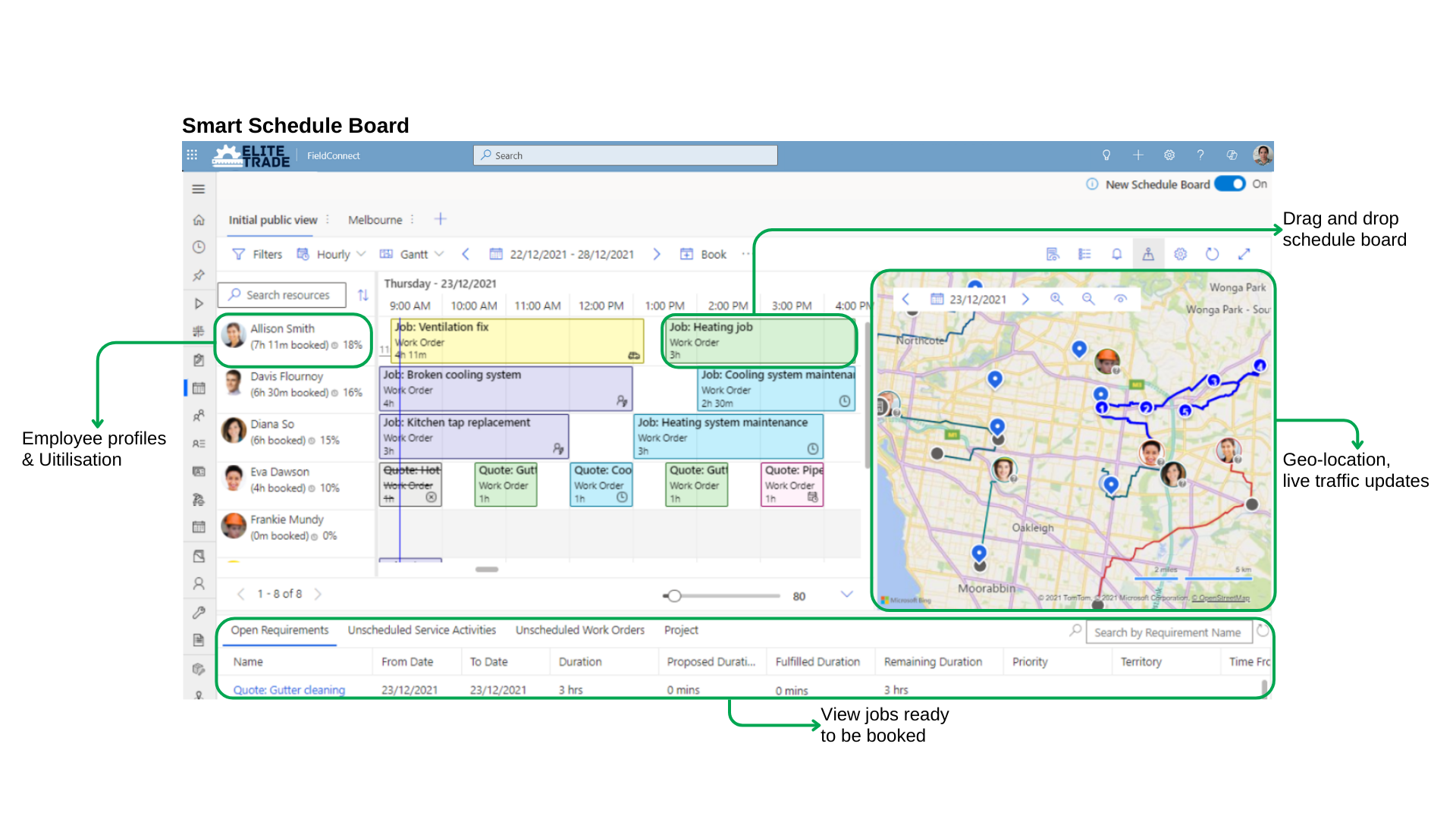Go to previous resources page

241,594
